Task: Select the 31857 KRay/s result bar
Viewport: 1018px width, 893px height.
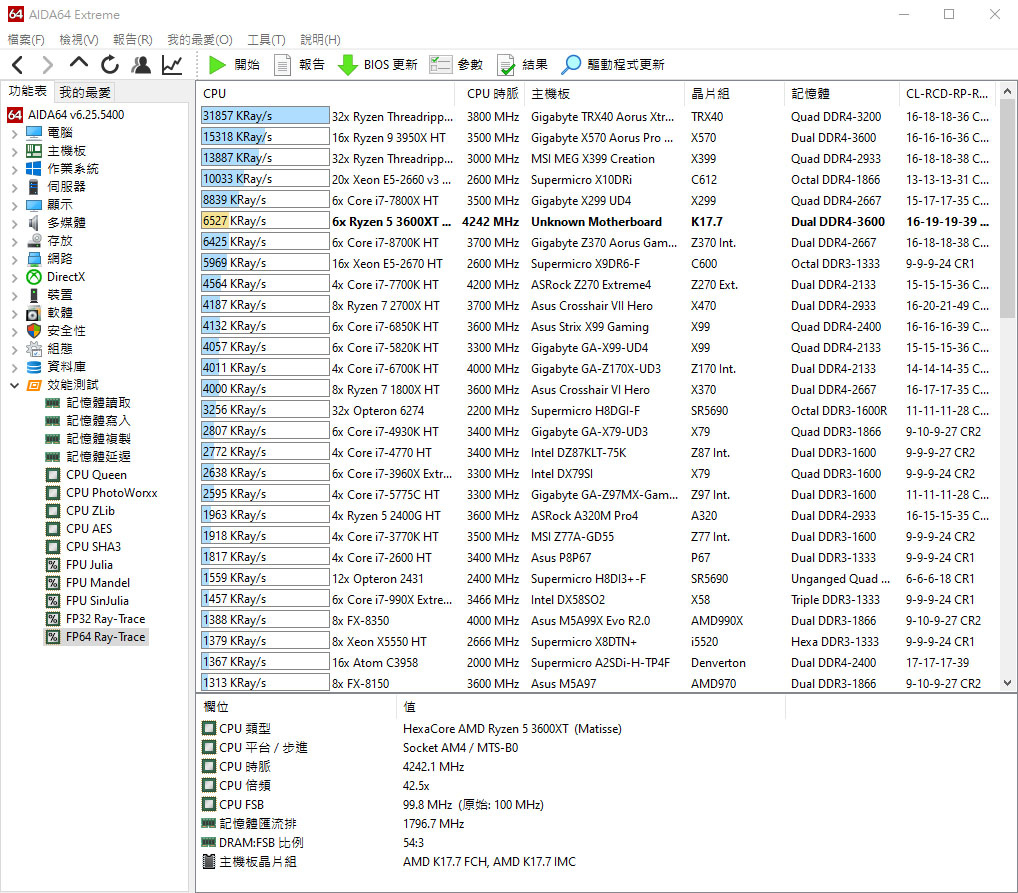Action: [x=265, y=116]
